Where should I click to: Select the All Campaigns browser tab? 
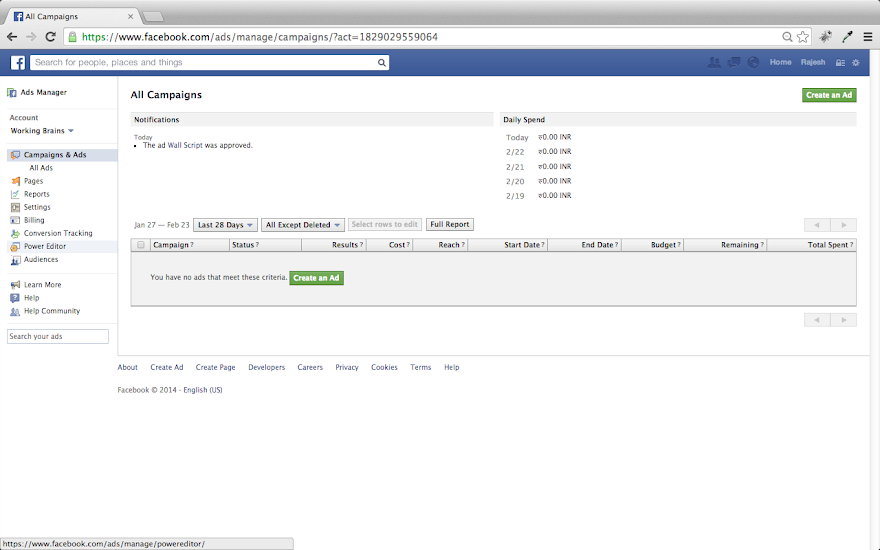coord(72,16)
